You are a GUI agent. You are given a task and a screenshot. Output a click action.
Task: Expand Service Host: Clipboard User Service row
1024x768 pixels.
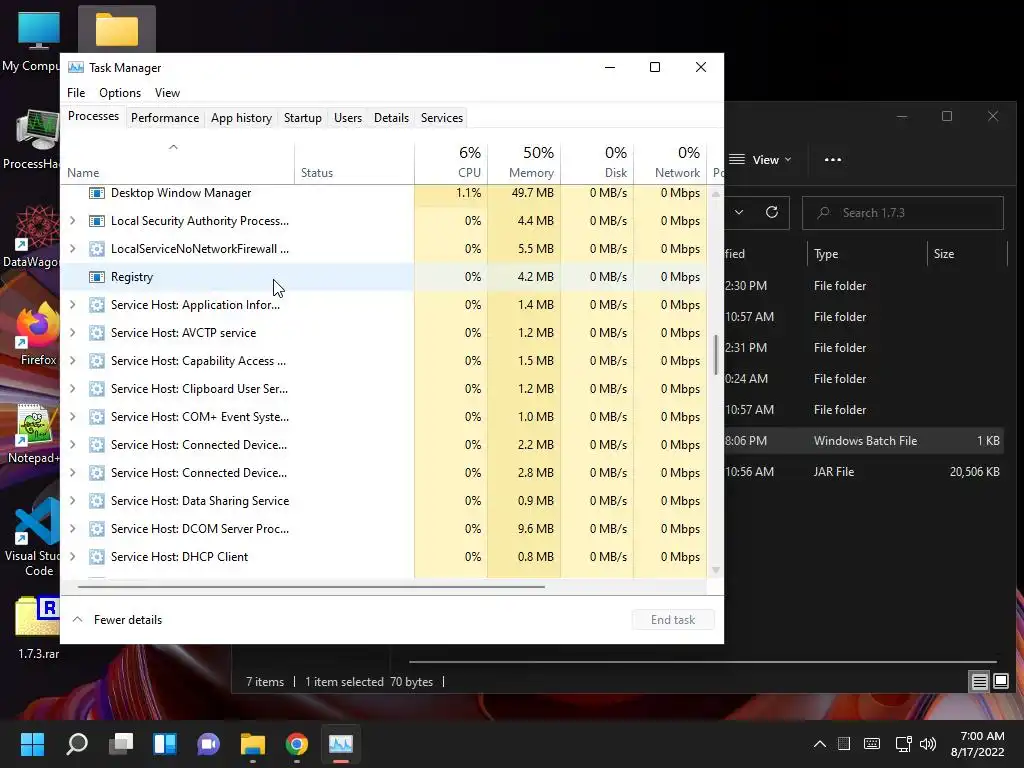(x=72, y=389)
